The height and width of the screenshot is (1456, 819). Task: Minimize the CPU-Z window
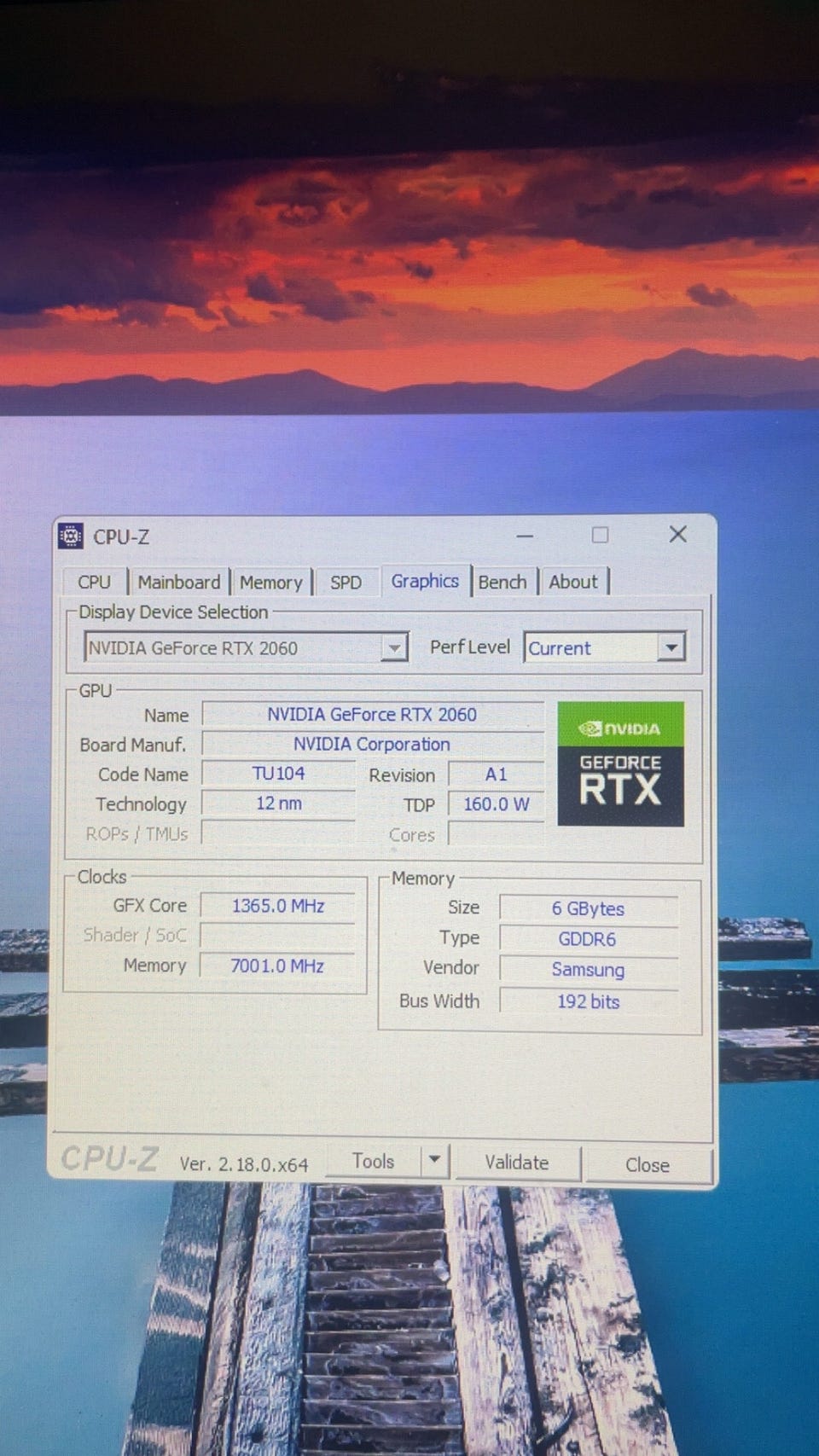(525, 537)
